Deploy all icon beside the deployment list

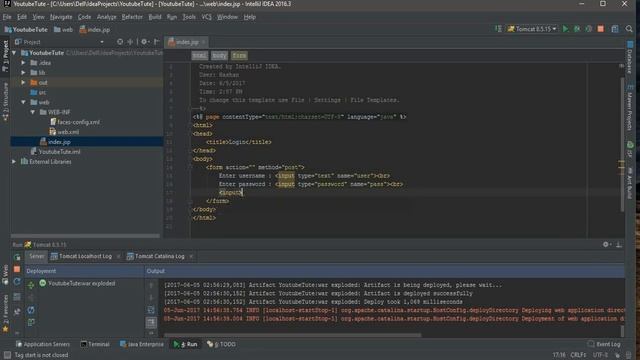(31, 285)
